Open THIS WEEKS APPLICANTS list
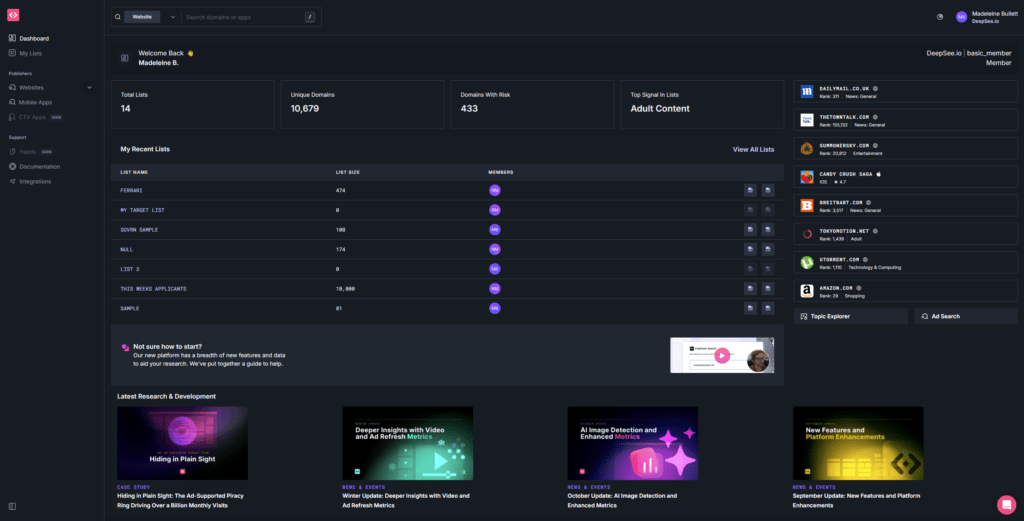 tap(153, 289)
